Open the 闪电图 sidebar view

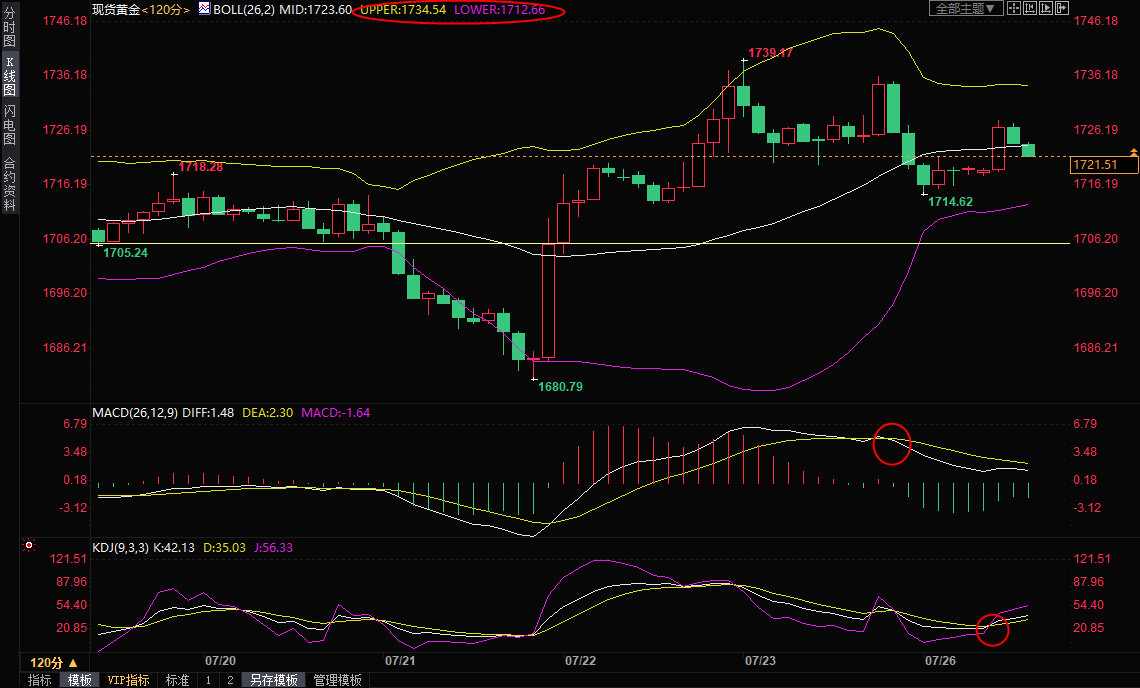click(10, 125)
